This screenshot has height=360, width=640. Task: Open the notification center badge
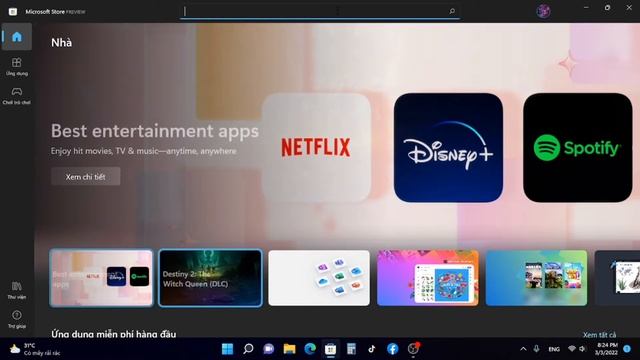click(627, 349)
